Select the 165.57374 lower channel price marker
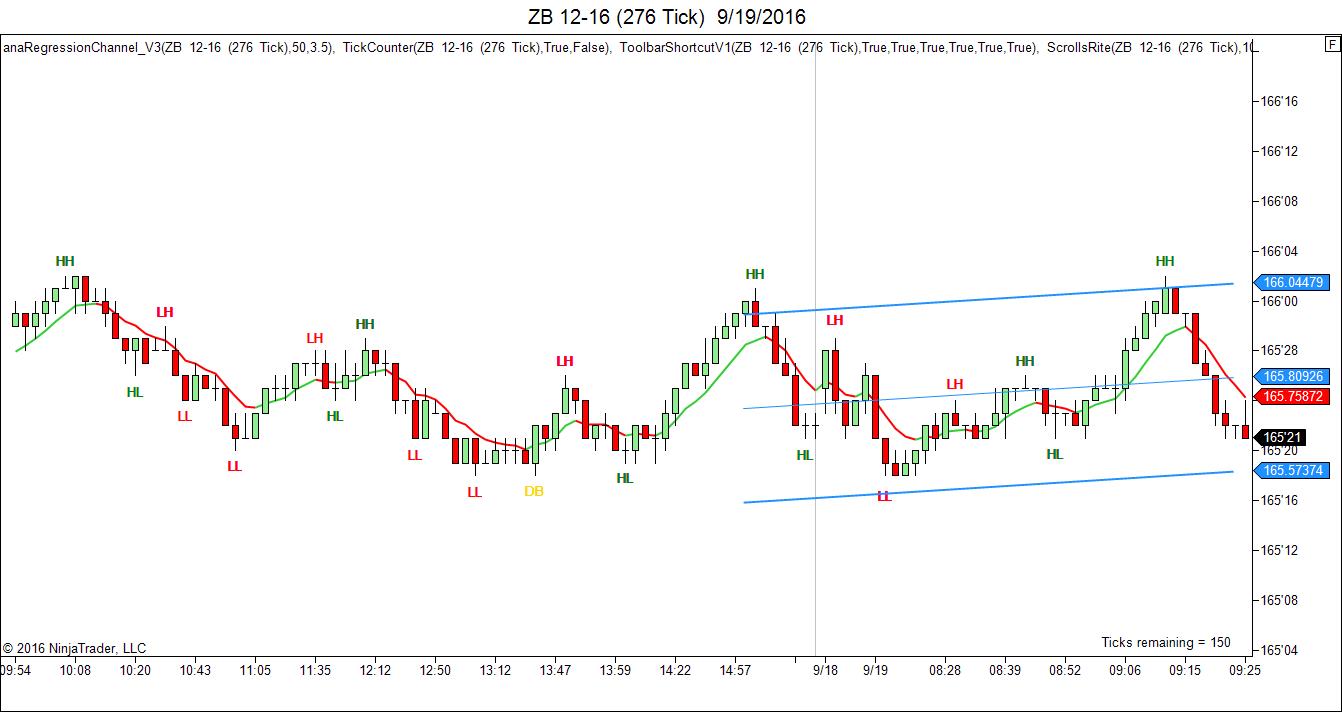 coord(1292,470)
